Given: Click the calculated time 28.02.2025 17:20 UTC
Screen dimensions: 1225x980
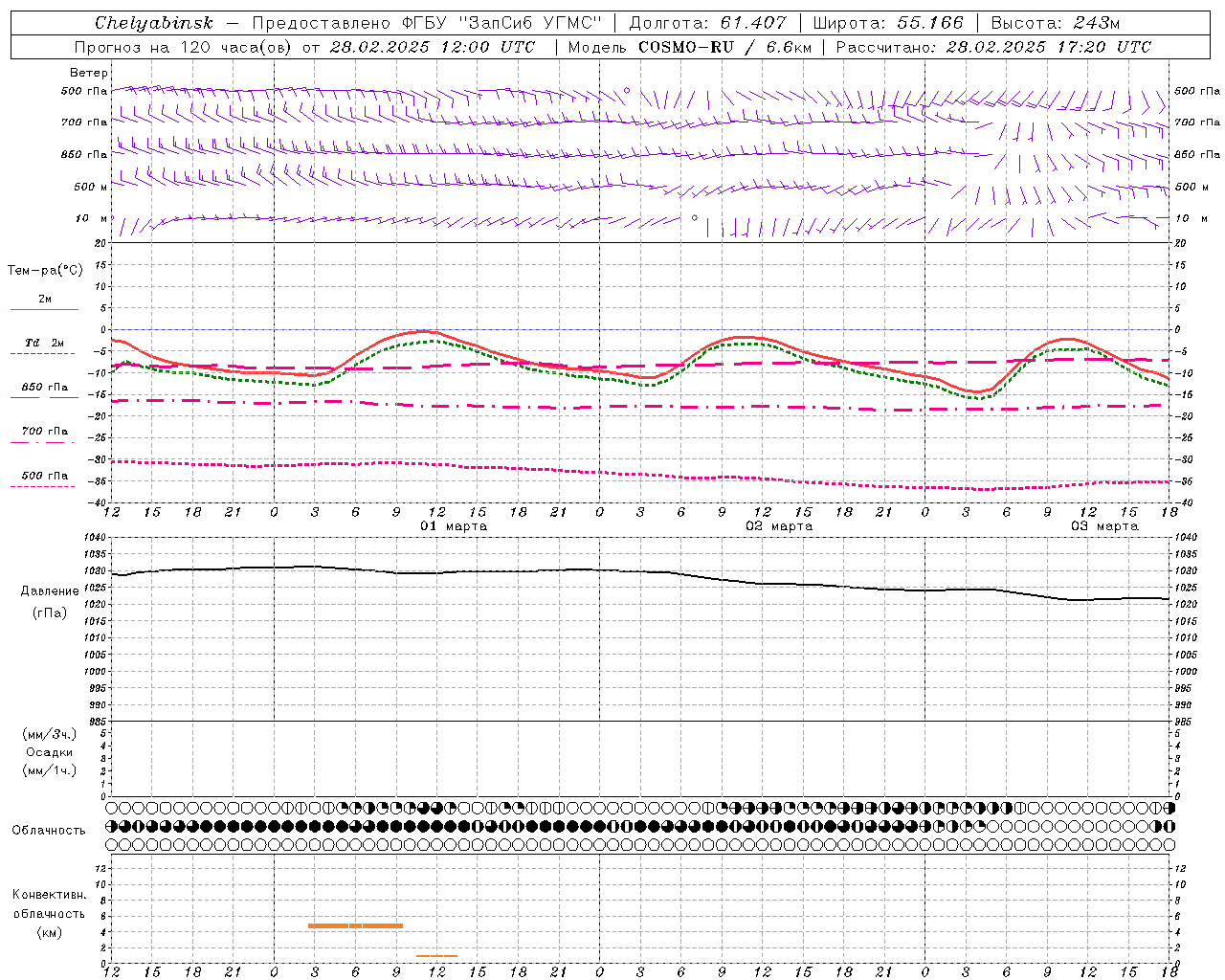Looking at the screenshot, I should click(1048, 47).
